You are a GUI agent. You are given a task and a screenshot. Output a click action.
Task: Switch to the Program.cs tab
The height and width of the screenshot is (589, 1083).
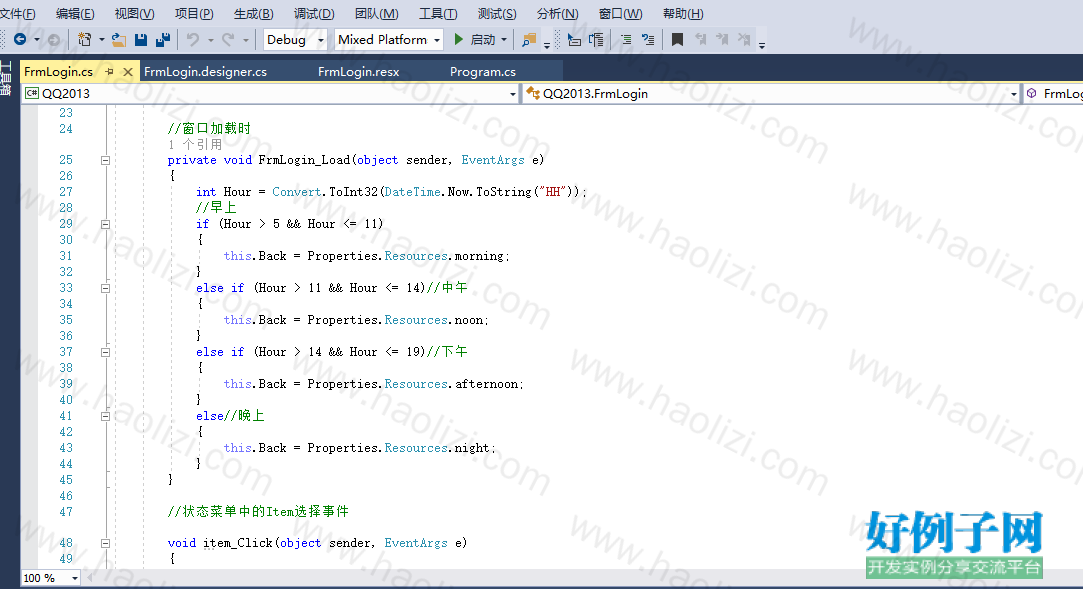click(x=483, y=72)
